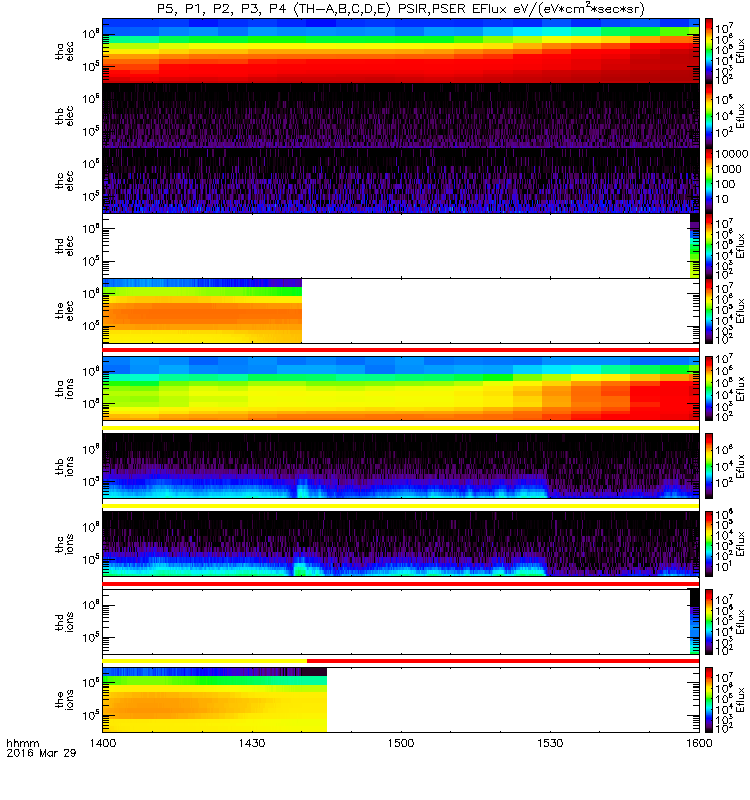Viewport: 750px width, 800px height.
Task: Click the colored data in the ions spectrogram
Action: [215, 699]
